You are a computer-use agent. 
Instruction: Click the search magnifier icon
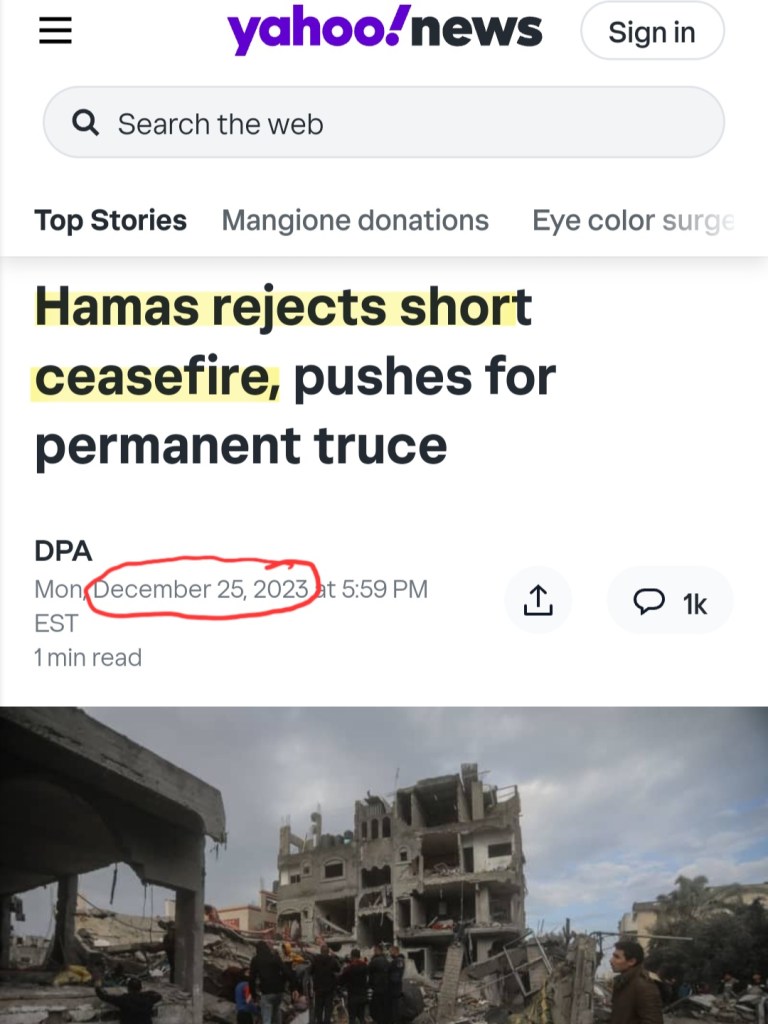click(87, 123)
